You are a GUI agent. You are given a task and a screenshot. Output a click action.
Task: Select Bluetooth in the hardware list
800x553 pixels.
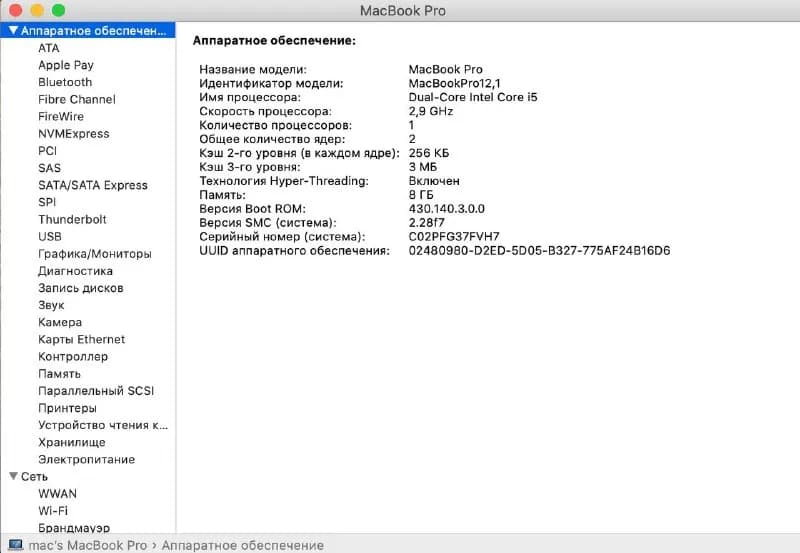[x=65, y=82]
